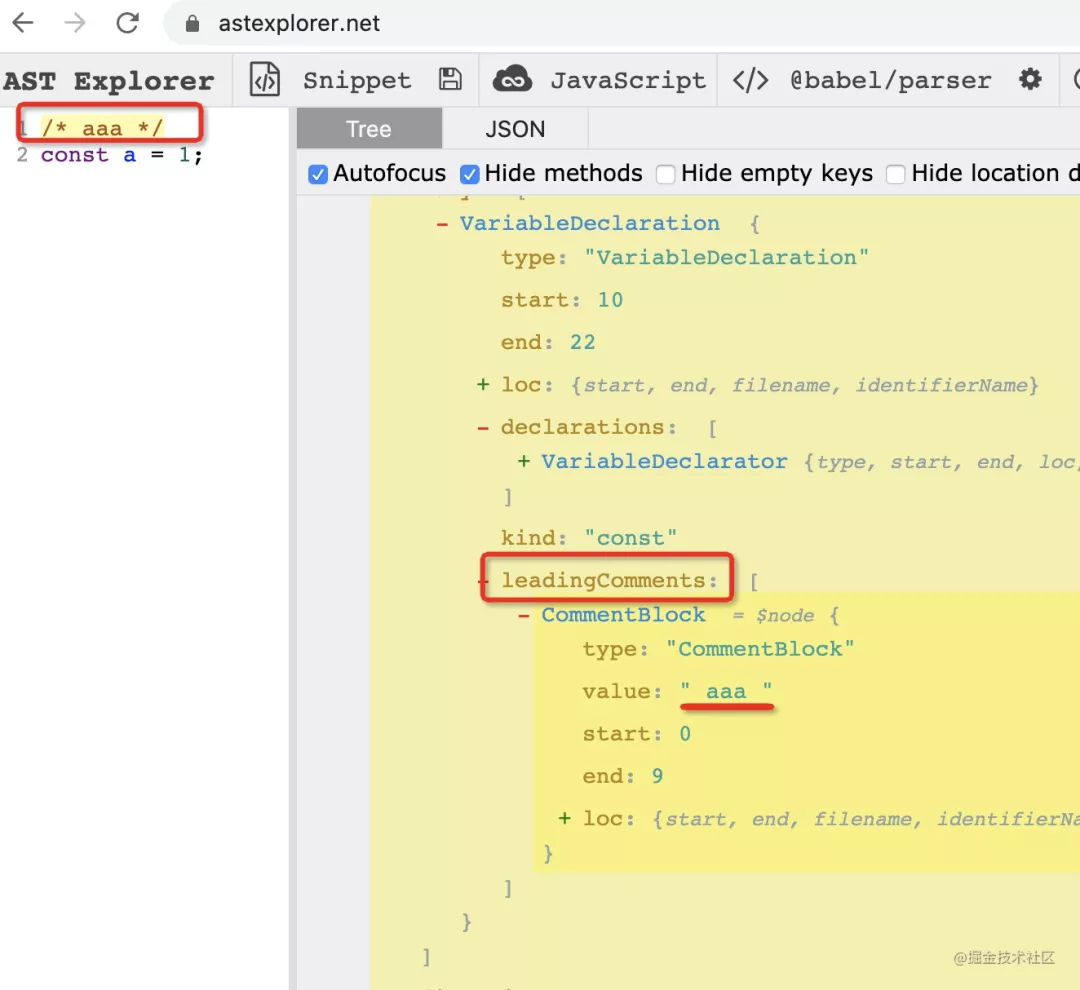
Task: Switch to the JSON tab
Action: click(x=515, y=129)
